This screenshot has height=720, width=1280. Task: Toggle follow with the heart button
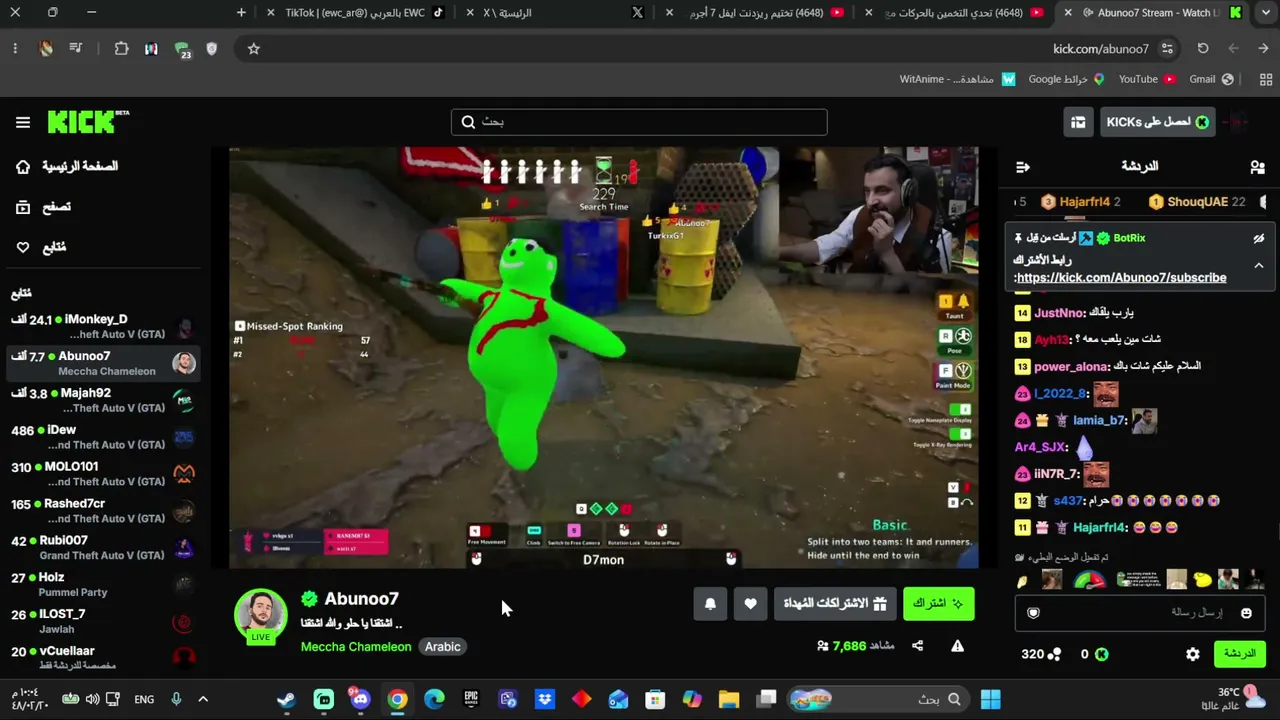(750, 603)
